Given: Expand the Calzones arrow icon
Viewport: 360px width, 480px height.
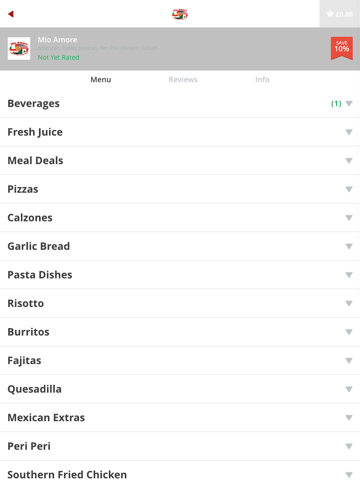Looking at the screenshot, I should 349,218.
